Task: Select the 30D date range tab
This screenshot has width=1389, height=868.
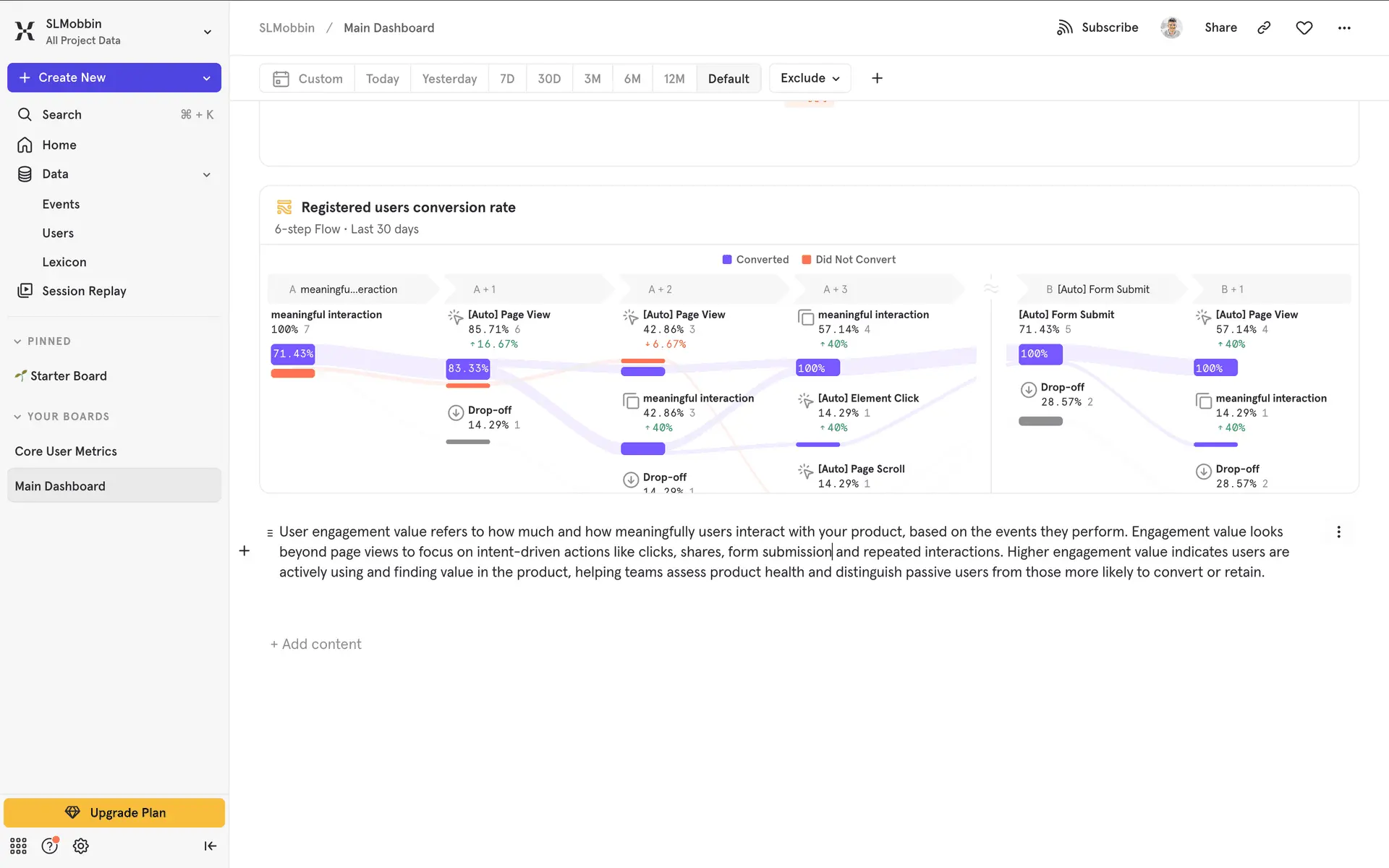Action: (548, 79)
